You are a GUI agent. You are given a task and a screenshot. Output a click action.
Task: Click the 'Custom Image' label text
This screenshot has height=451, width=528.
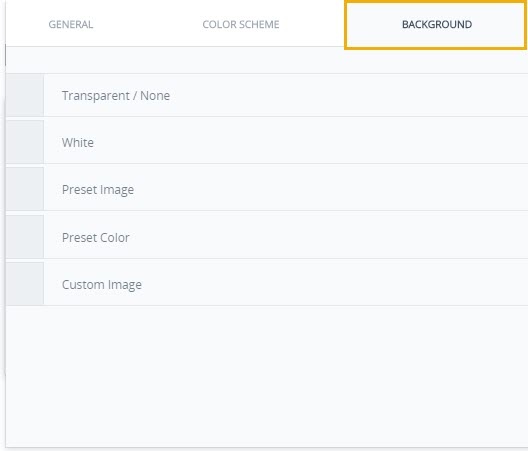102,285
